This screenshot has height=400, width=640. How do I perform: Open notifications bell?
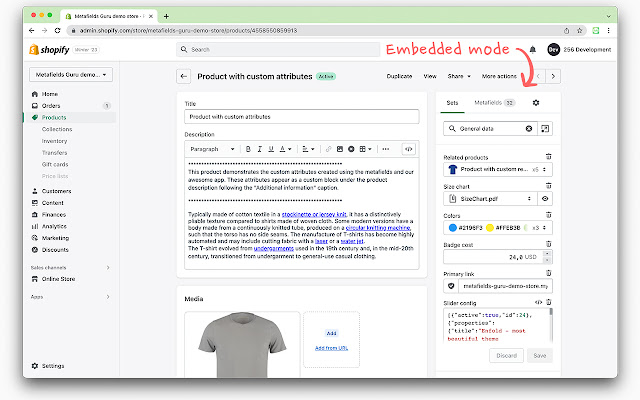533,50
